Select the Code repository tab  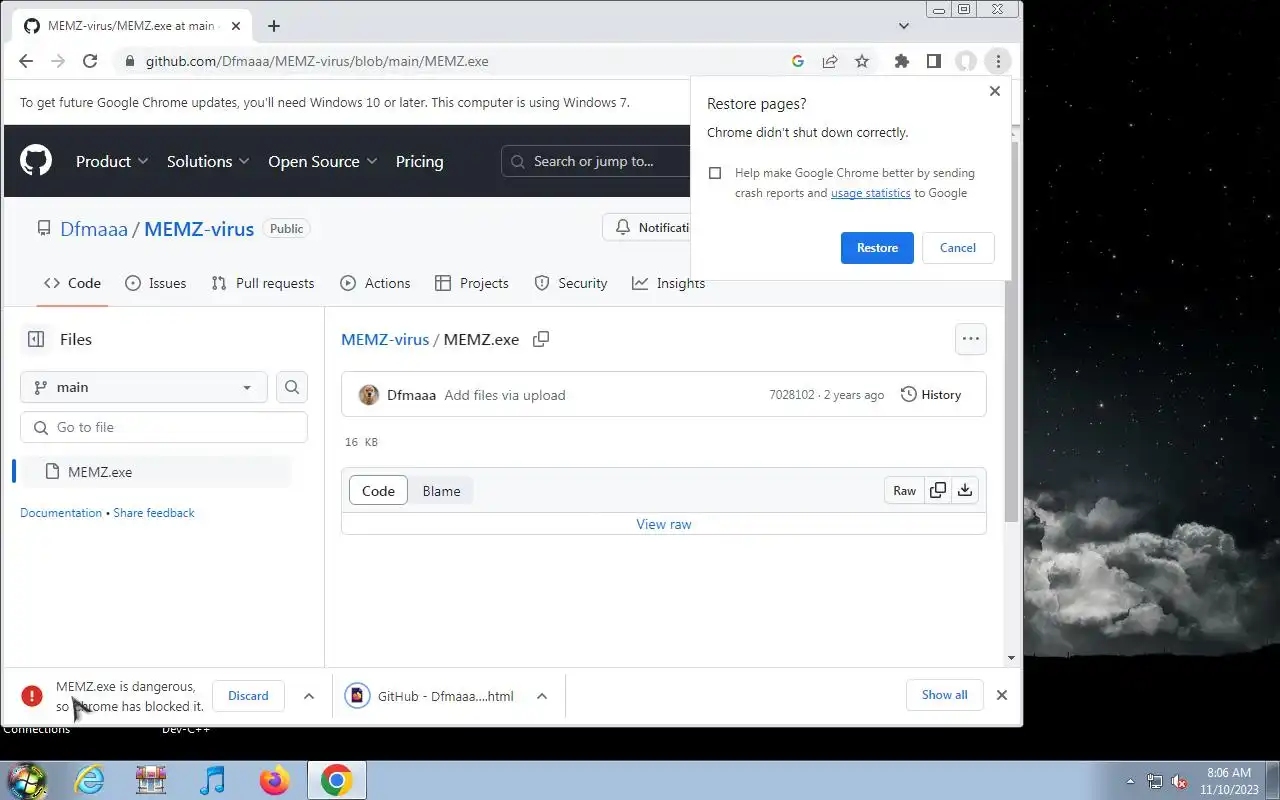pos(72,283)
